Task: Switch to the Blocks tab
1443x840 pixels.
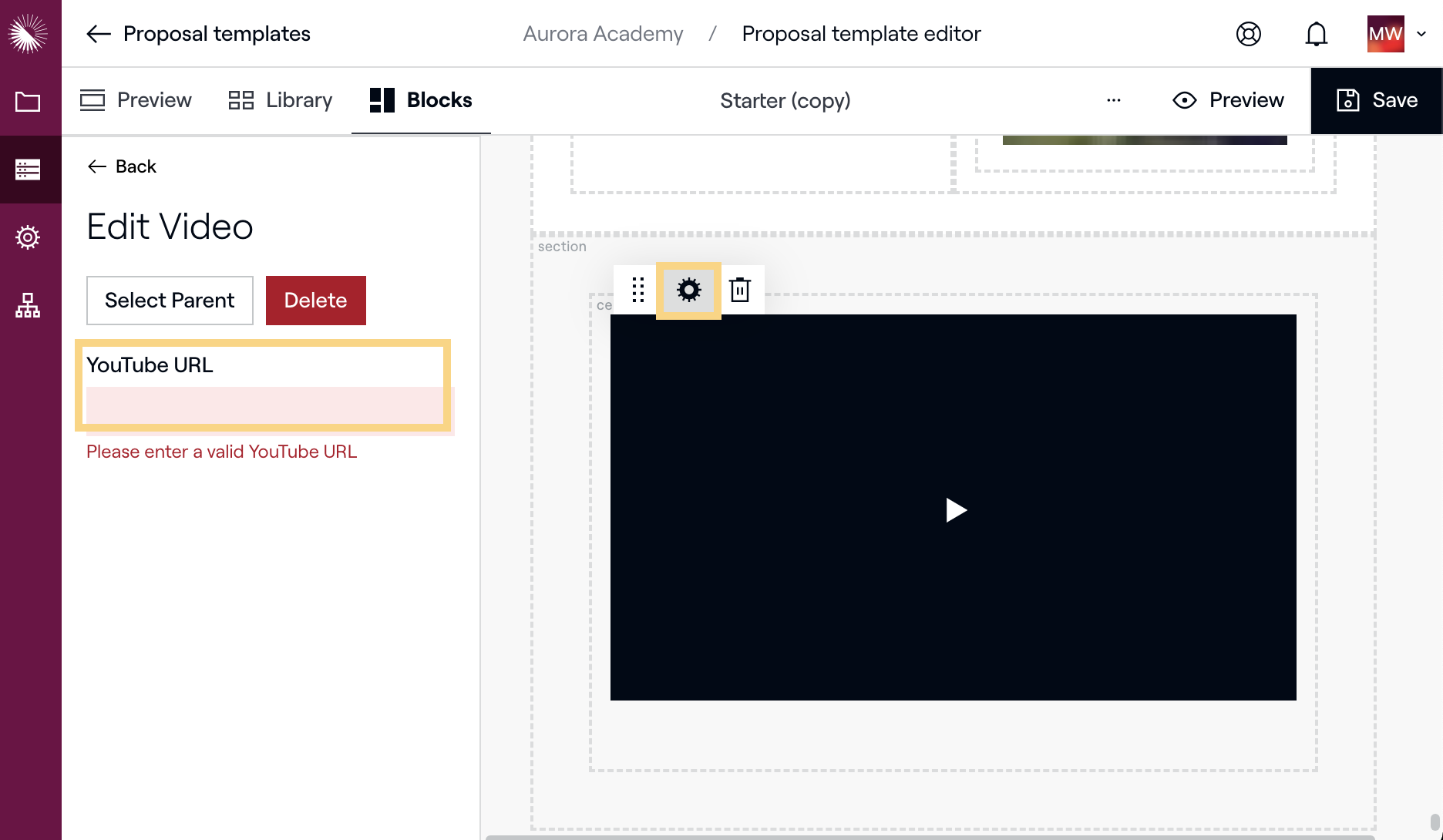Action: click(421, 100)
